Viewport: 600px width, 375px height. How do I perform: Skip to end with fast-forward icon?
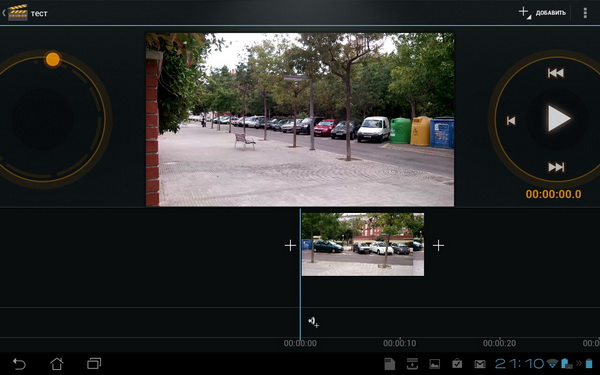556,167
